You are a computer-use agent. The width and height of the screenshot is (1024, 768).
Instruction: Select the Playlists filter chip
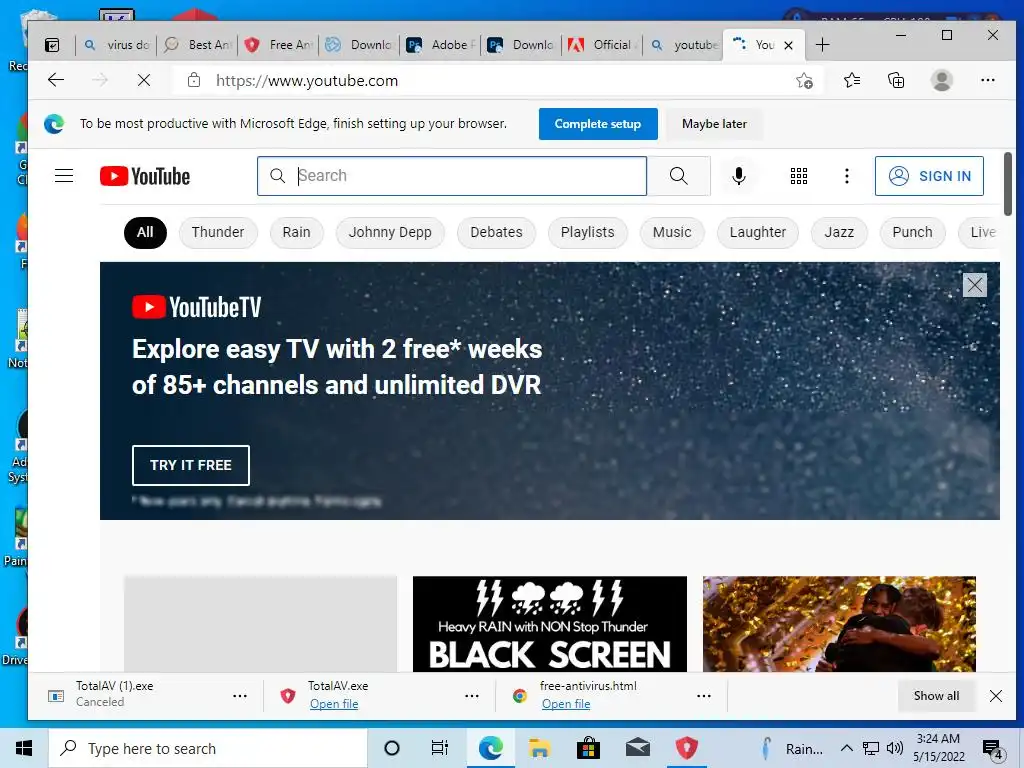pos(588,232)
